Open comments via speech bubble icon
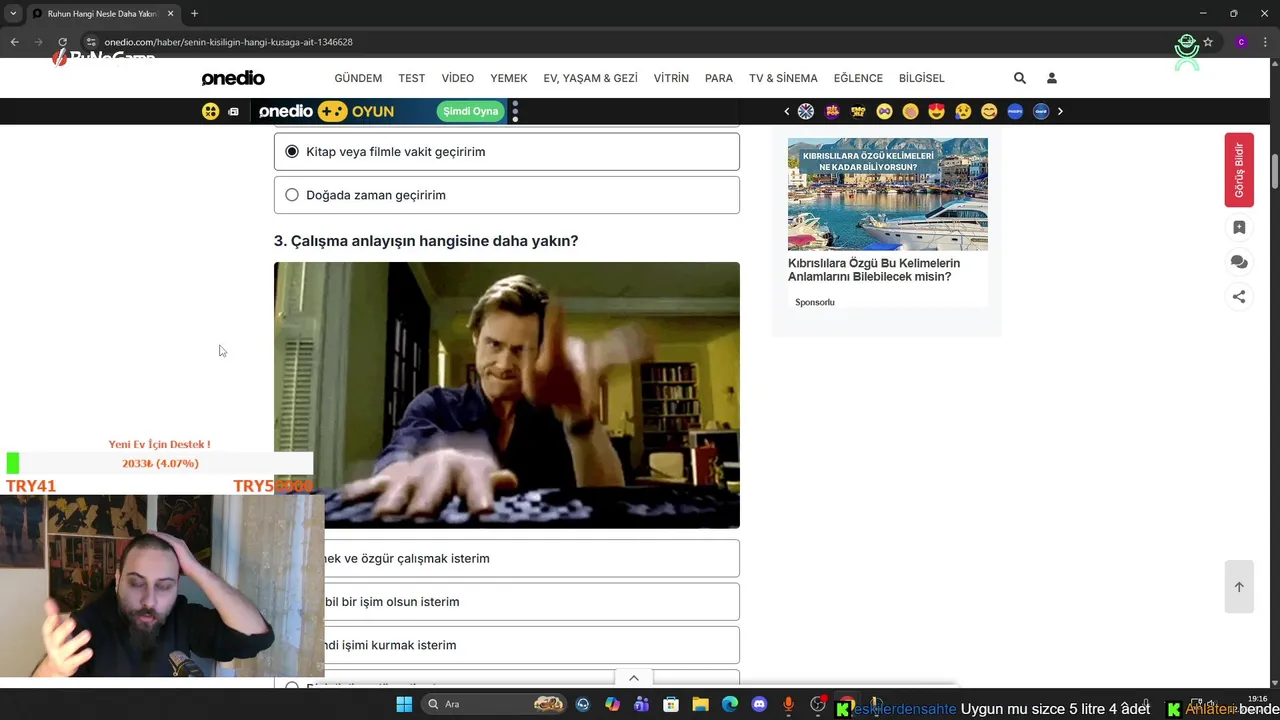The height and width of the screenshot is (720, 1280). coord(1239,262)
